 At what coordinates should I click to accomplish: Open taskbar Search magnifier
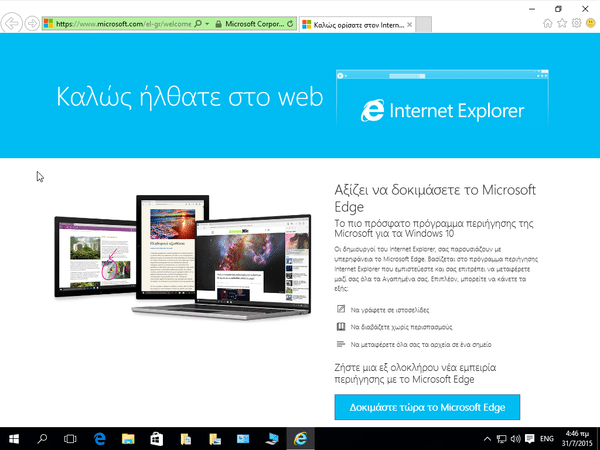pos(42,439)
